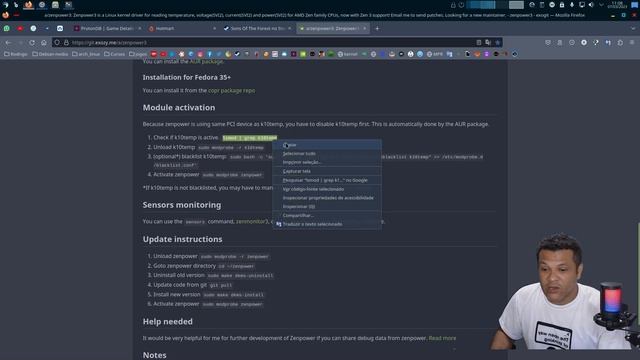The width and height of the screenshot is (640, 360).
Task: Click the highlighted 'lsmod | grep k10temp' code
Action: [250, 138]
